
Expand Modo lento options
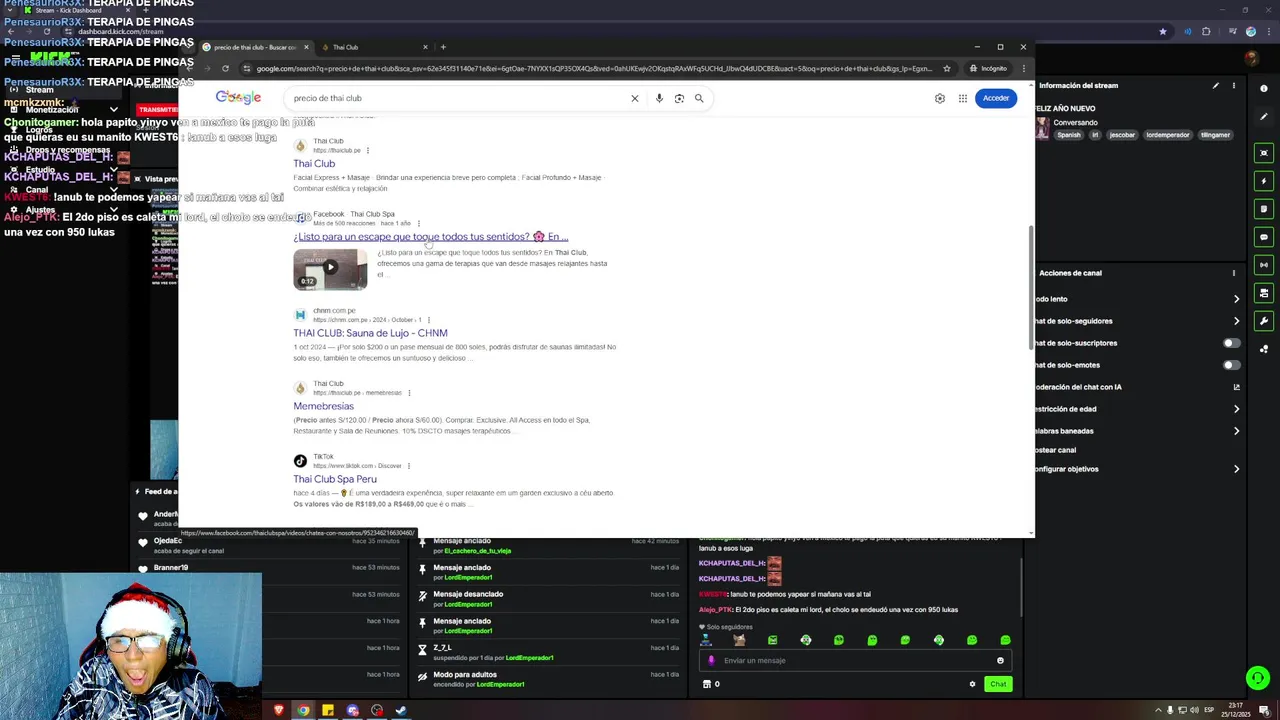click(x=1237, y=299)
